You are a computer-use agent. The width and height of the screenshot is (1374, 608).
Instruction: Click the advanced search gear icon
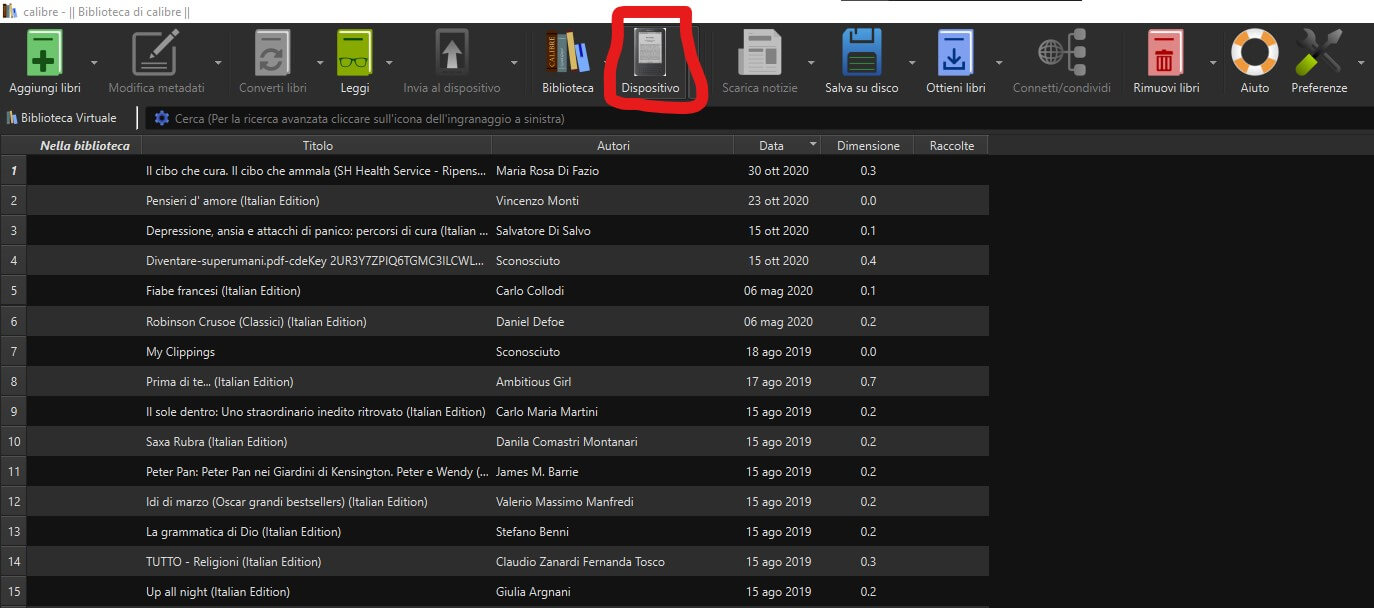(161, 119)
